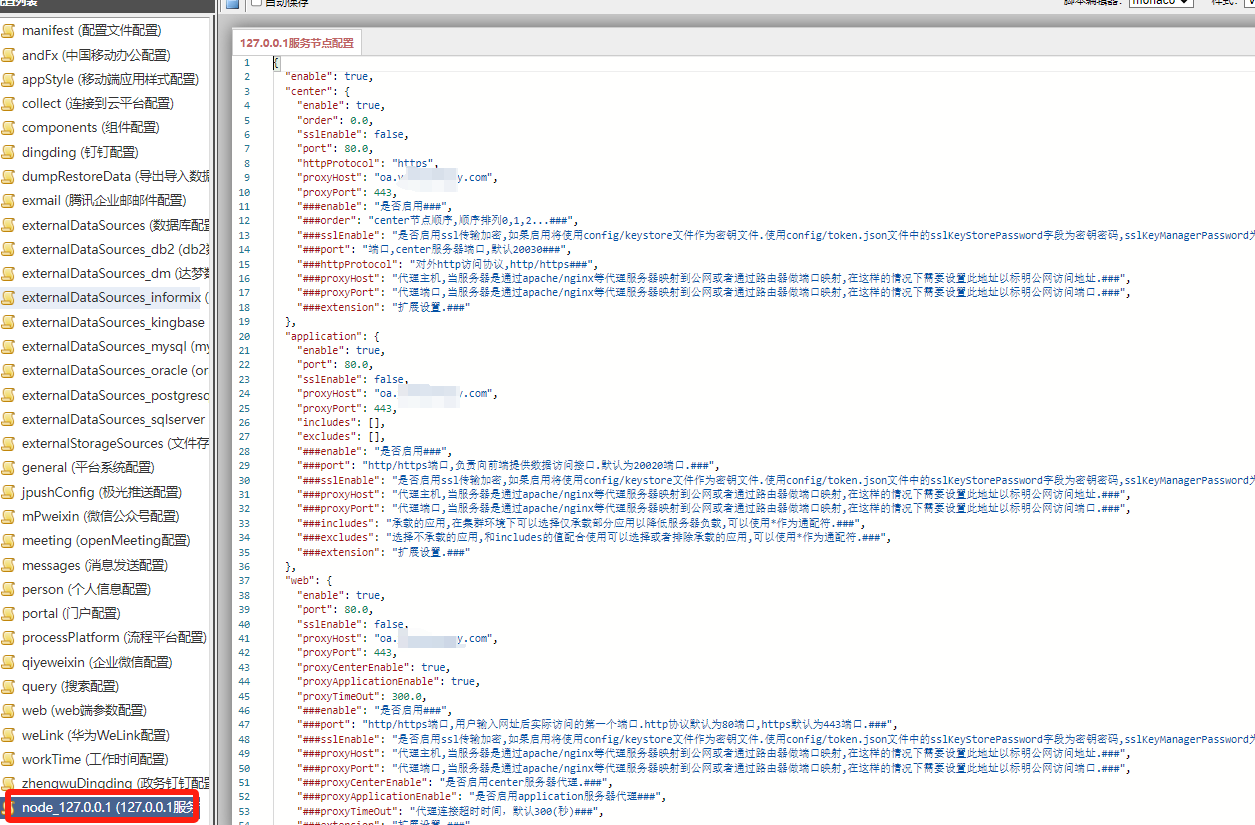Image resolution: width=1255 pixels, height=825 pixels.
Task: Toggle the 自动保存 auto-save checkbox
Action: (257, 3)
